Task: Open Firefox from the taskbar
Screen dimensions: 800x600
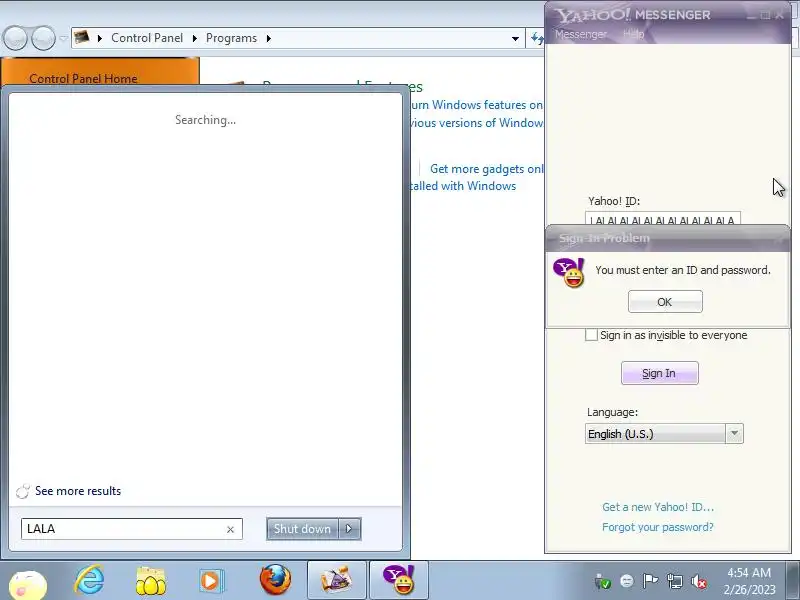Action: click(x=276, y=580)
